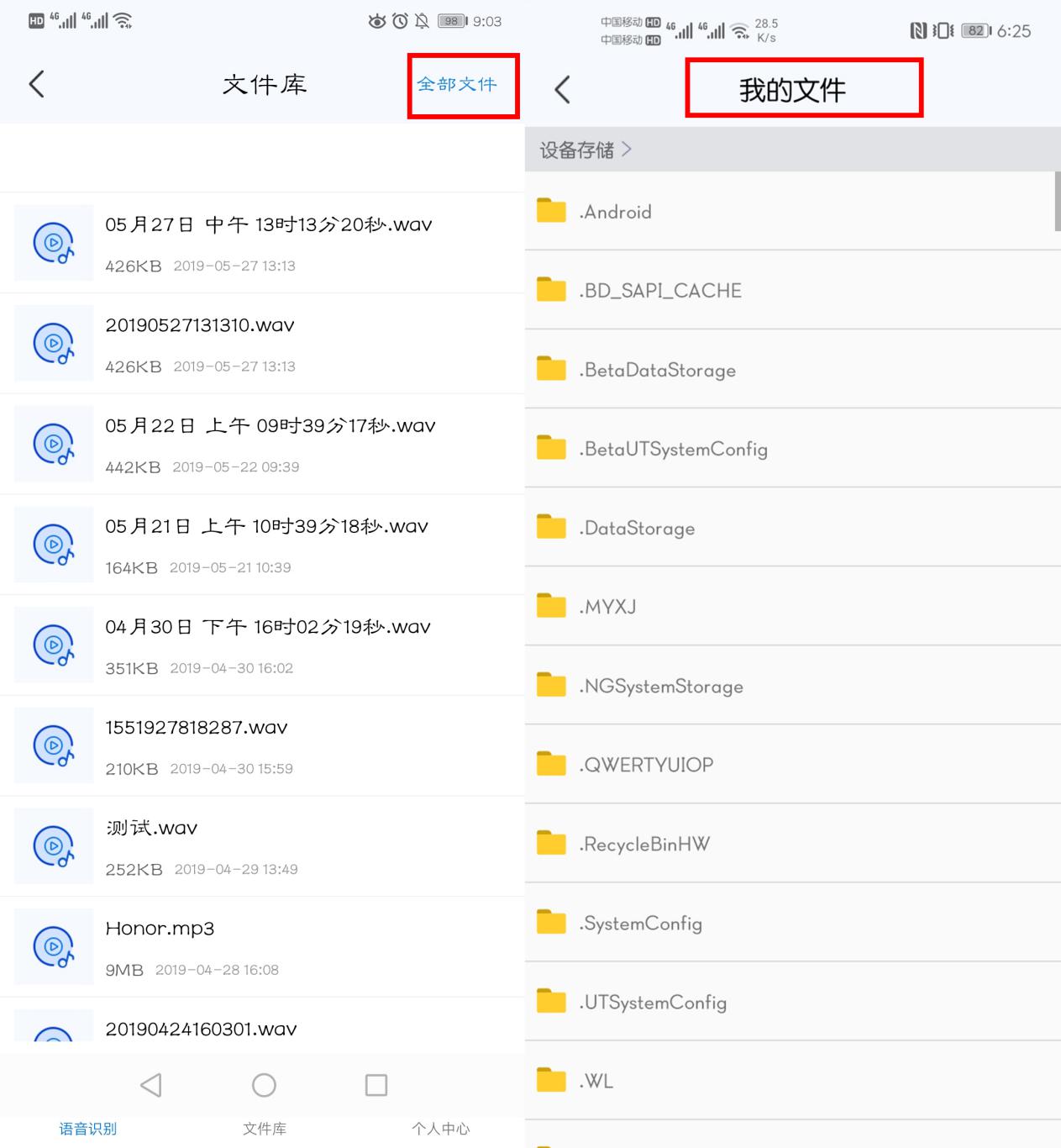Screen dimensions: 1061x1148
Task: Tap the recents square navigation button
Action: pyautogui.click(x=376, y=1085)
